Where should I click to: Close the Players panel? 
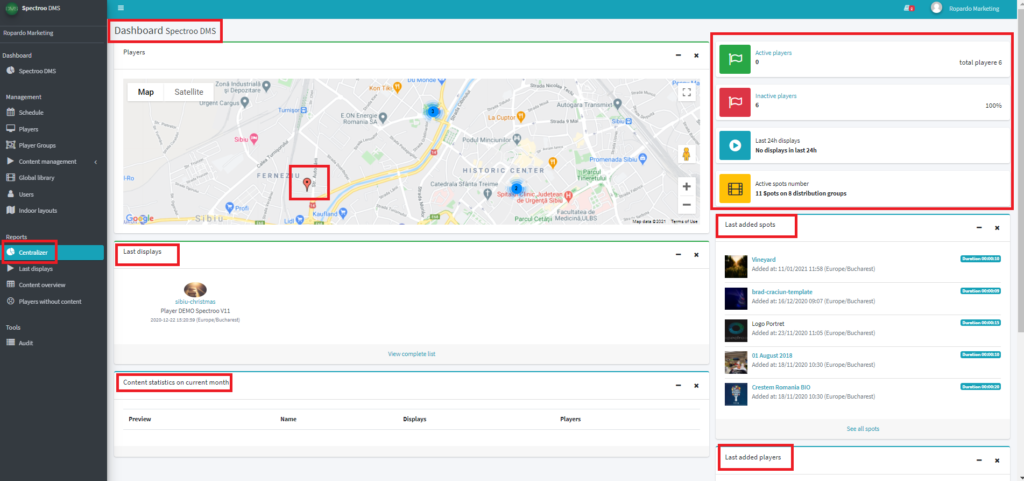[x=696, y=55]
